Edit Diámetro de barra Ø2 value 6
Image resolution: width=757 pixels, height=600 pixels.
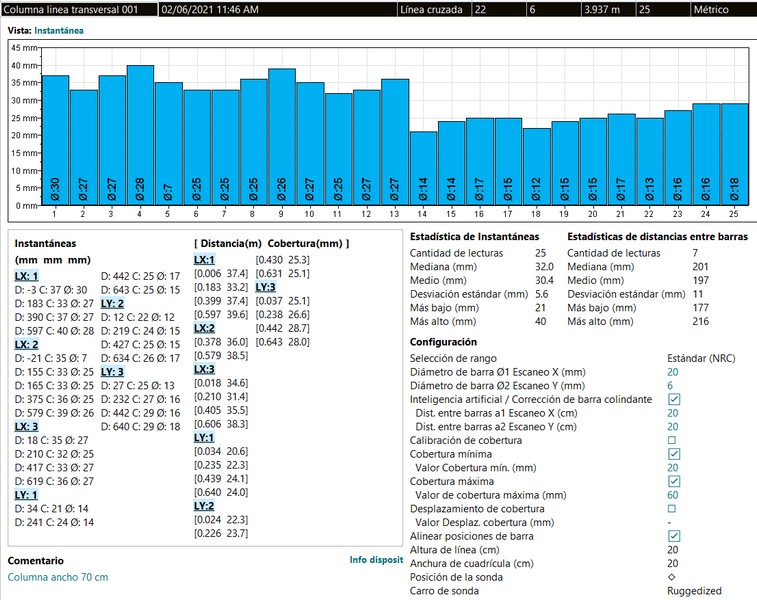[x=670, y=386]
